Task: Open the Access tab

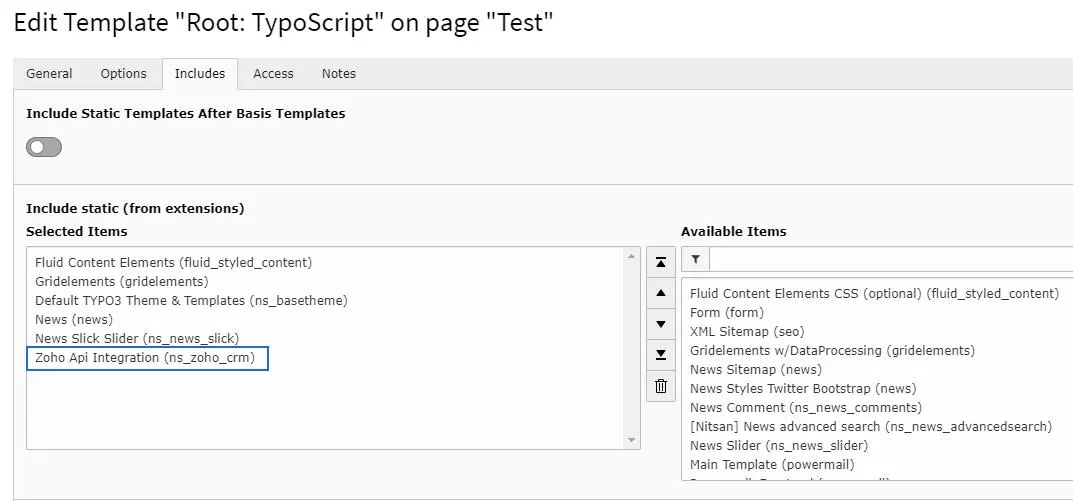Action: [x=273, y=74]
